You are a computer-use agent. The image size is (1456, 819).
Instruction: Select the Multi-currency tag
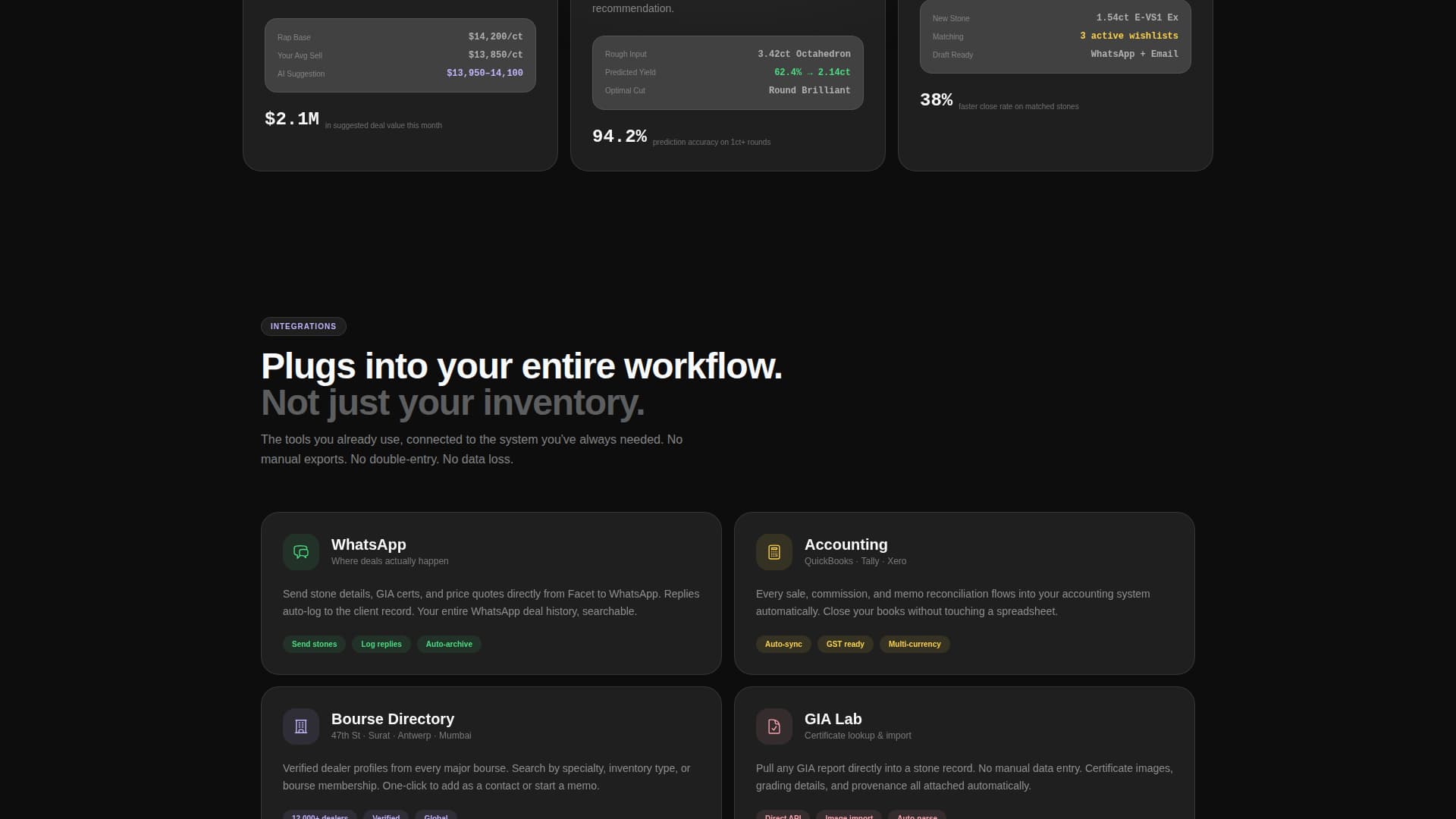coord(915,644)
